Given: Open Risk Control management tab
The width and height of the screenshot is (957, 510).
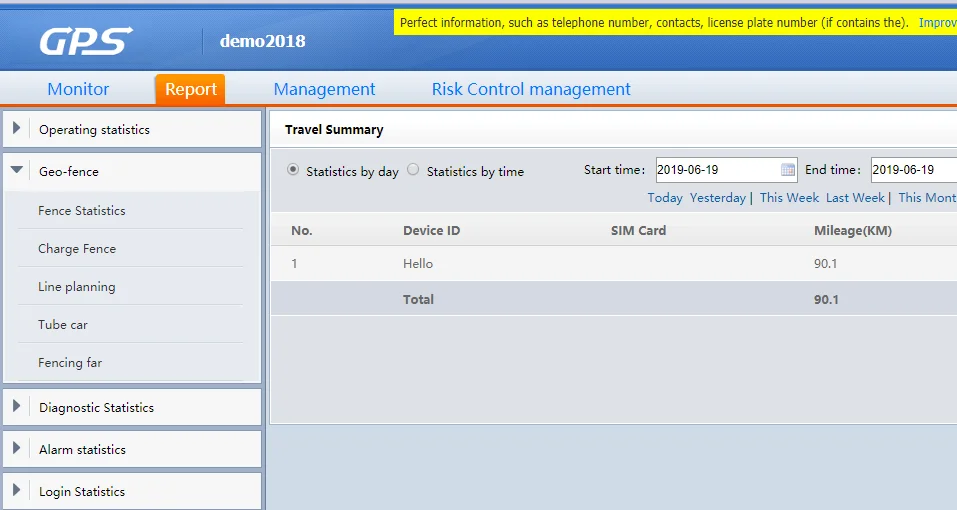Looking at the screenshot, I should 531,89.
